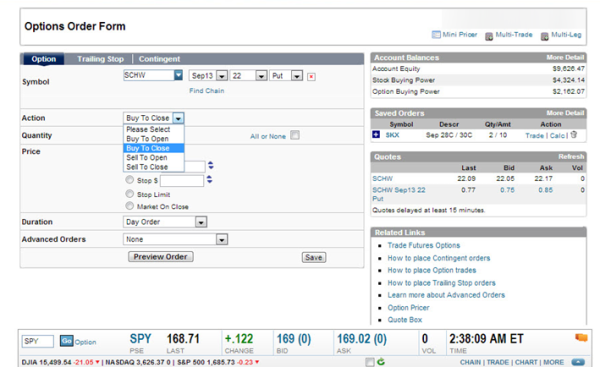Viewport: 600px width, 367px height.
Task: Choose Sell To Open in Action list
Action: coord(154,158)
